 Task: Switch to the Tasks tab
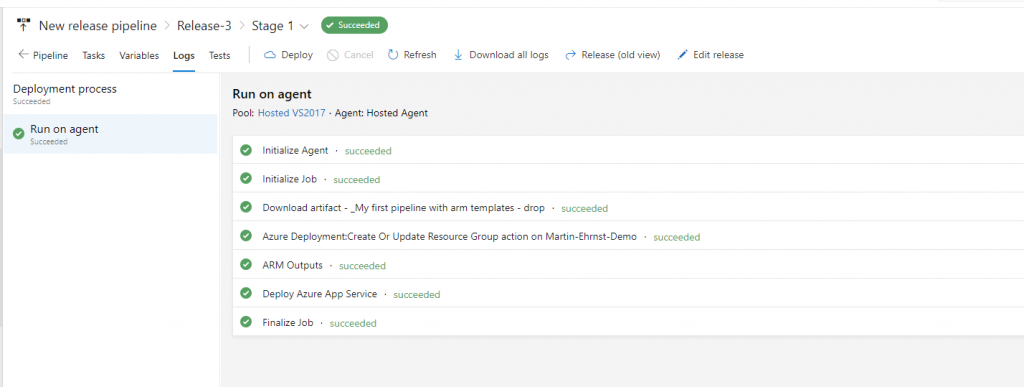pyautogui.click(x=93, y=55)
